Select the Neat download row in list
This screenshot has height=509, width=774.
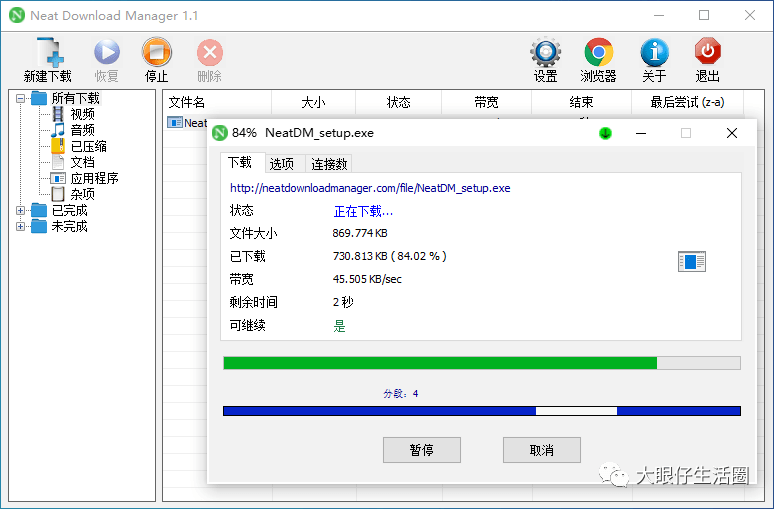click(188, 123)
